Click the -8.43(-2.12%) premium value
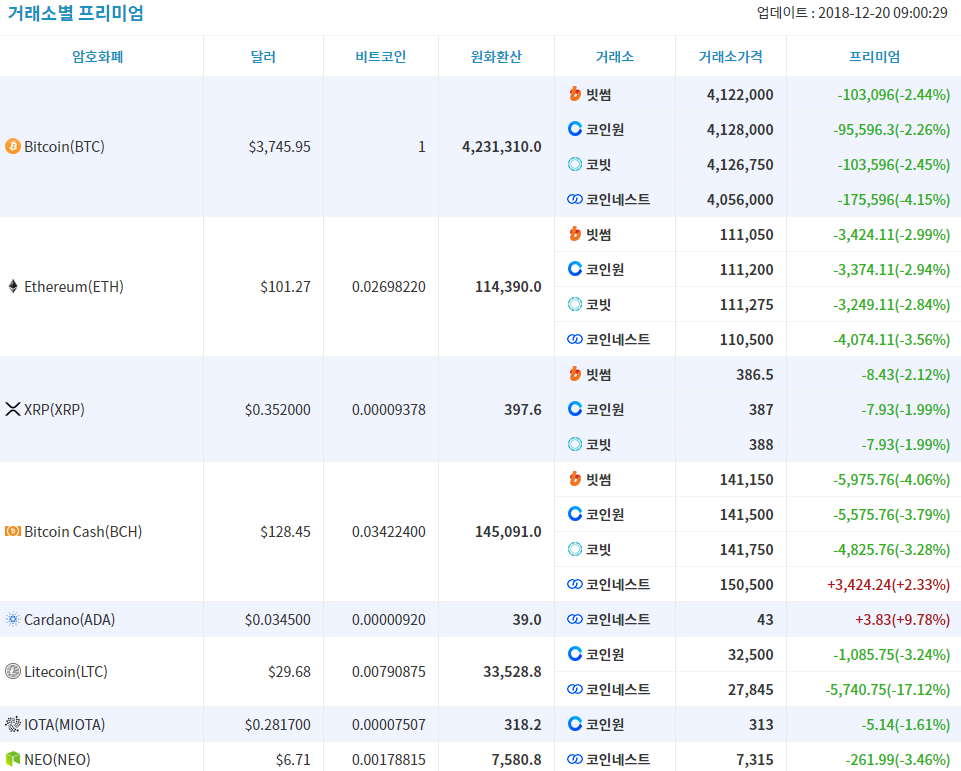Viewport: 961px width, 771px height. point(906,374)
